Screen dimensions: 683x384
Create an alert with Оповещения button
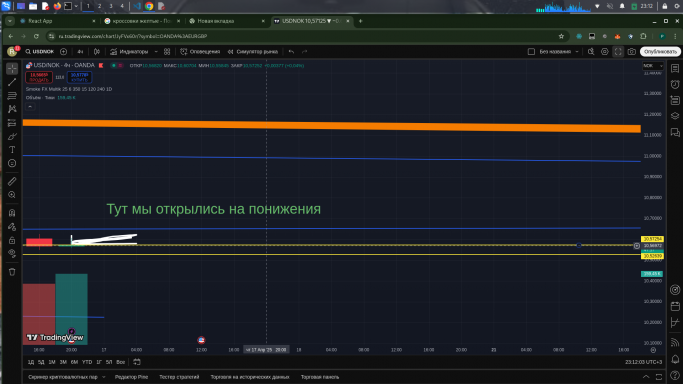pos(200,51)
